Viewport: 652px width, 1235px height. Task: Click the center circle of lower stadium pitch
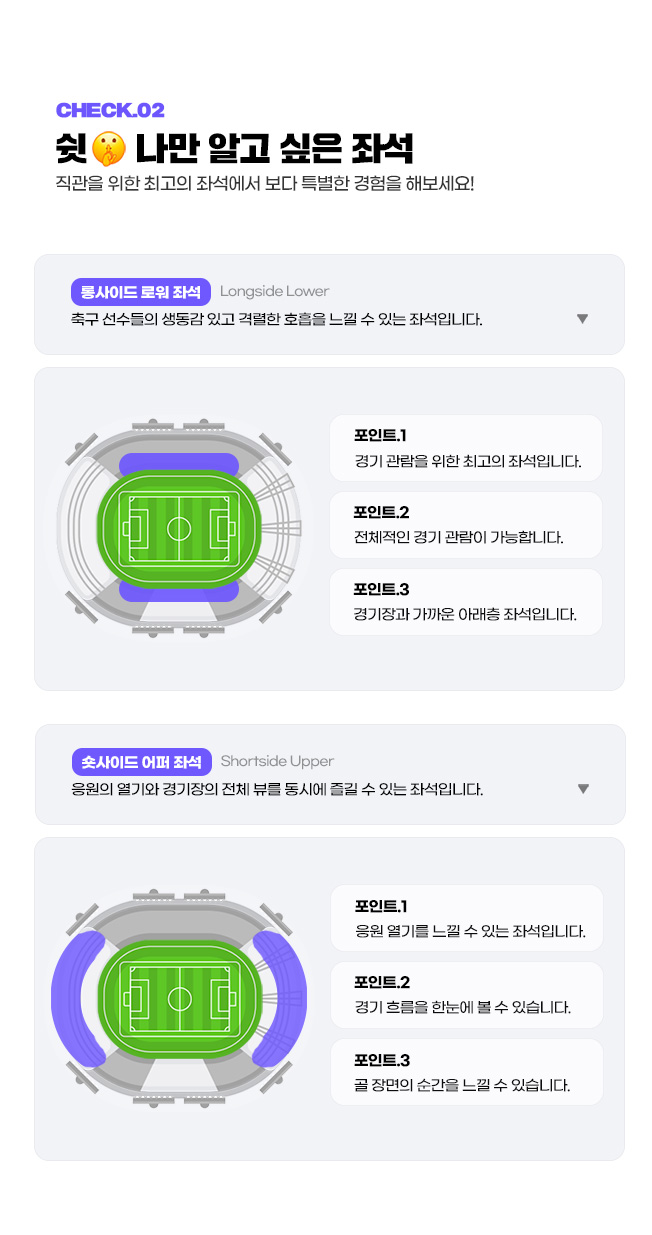click(180, 998)
